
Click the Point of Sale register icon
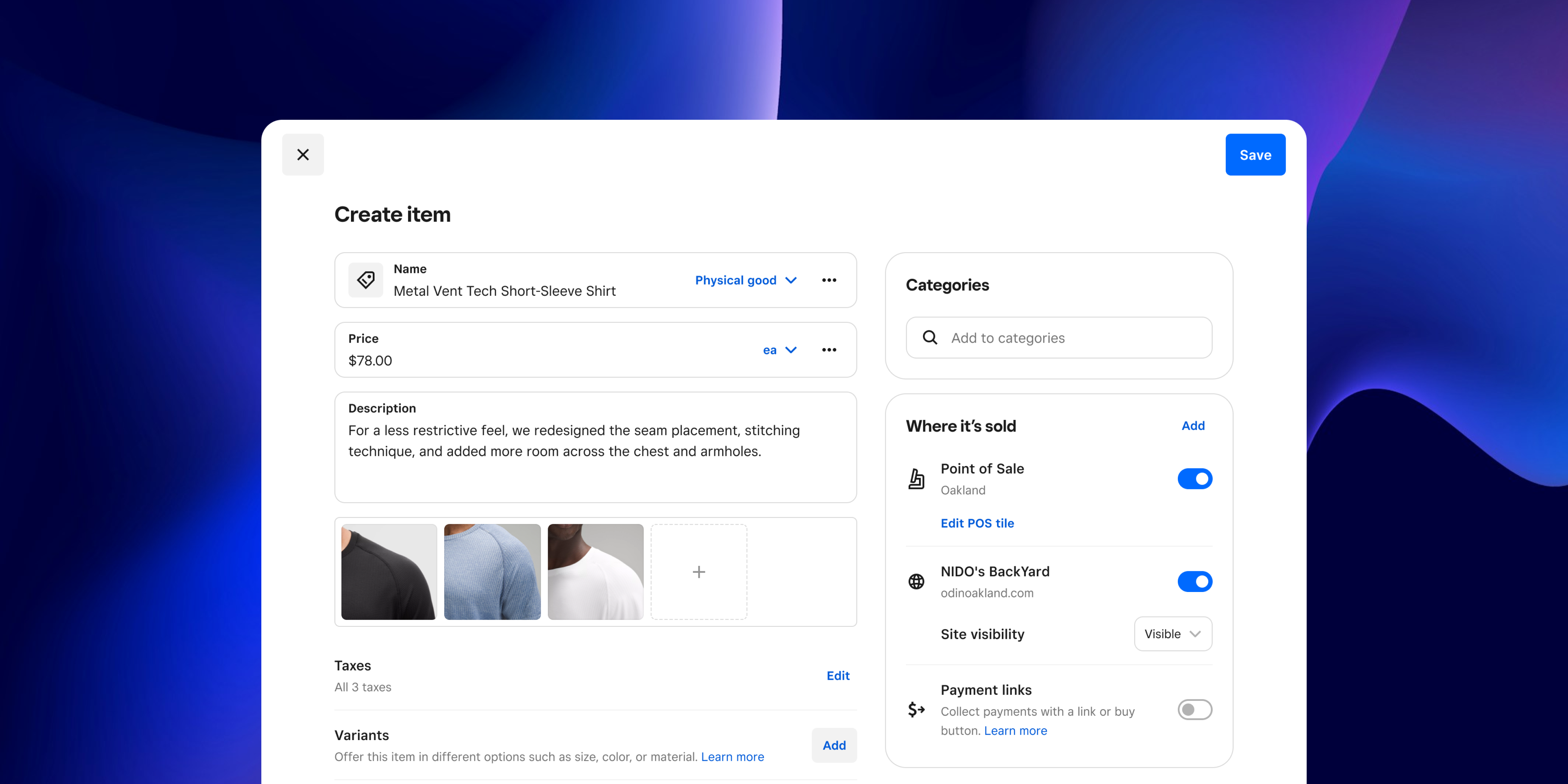click(x=916, y=479)
